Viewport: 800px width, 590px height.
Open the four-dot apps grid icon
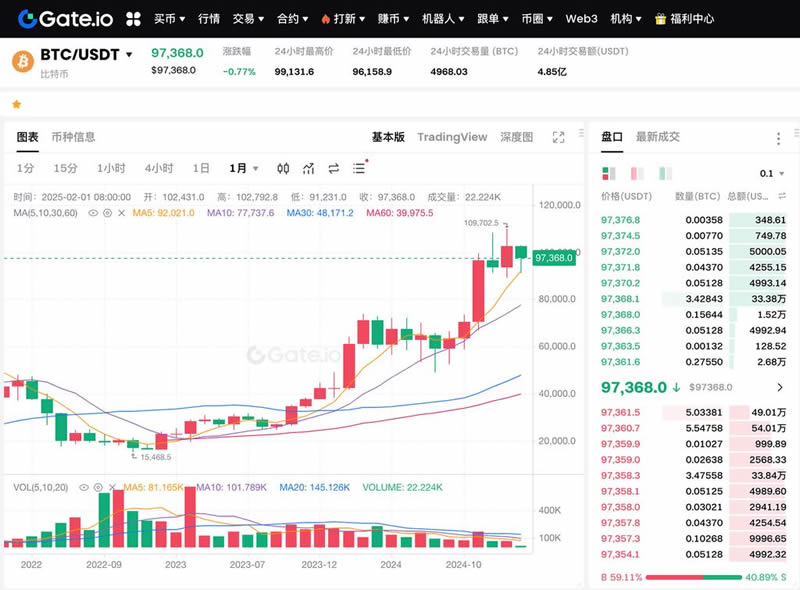[134, 19]
